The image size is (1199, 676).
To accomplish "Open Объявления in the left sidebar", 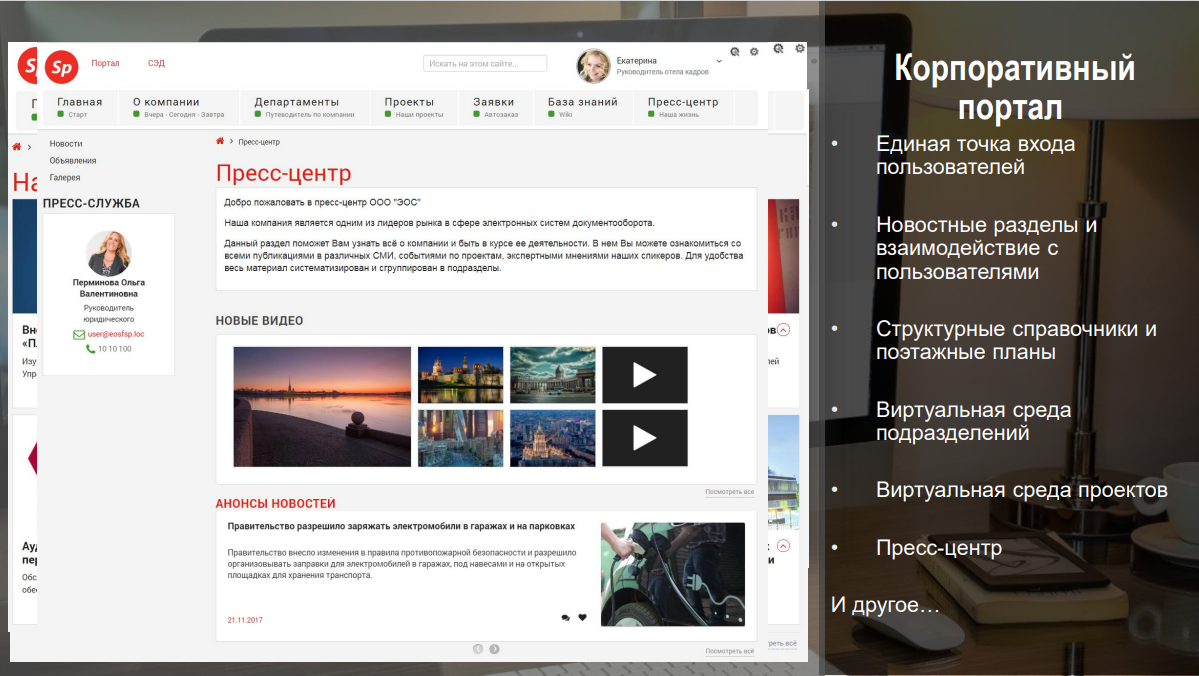I will click(73, 161).
